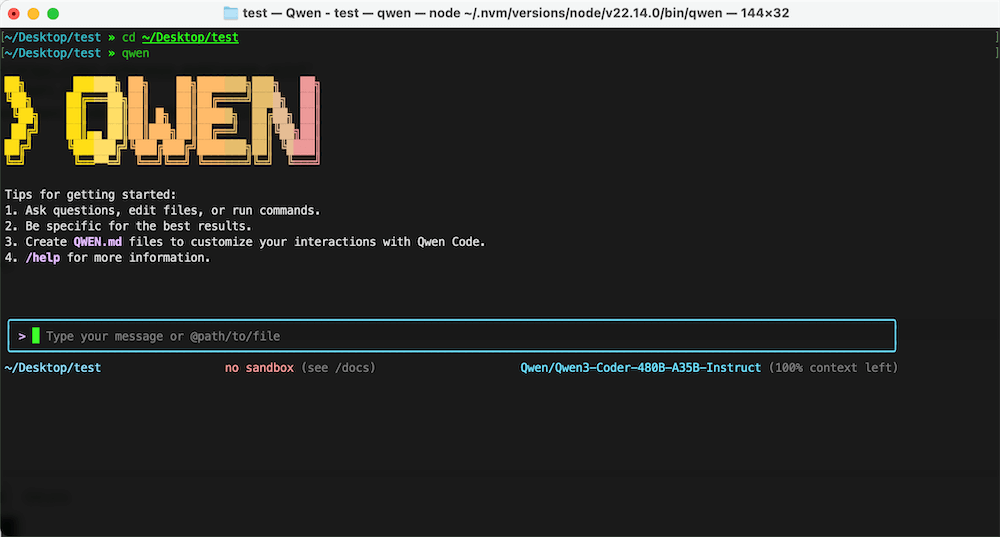Click the 'no sandbox' status indicator

pos(259,368)
